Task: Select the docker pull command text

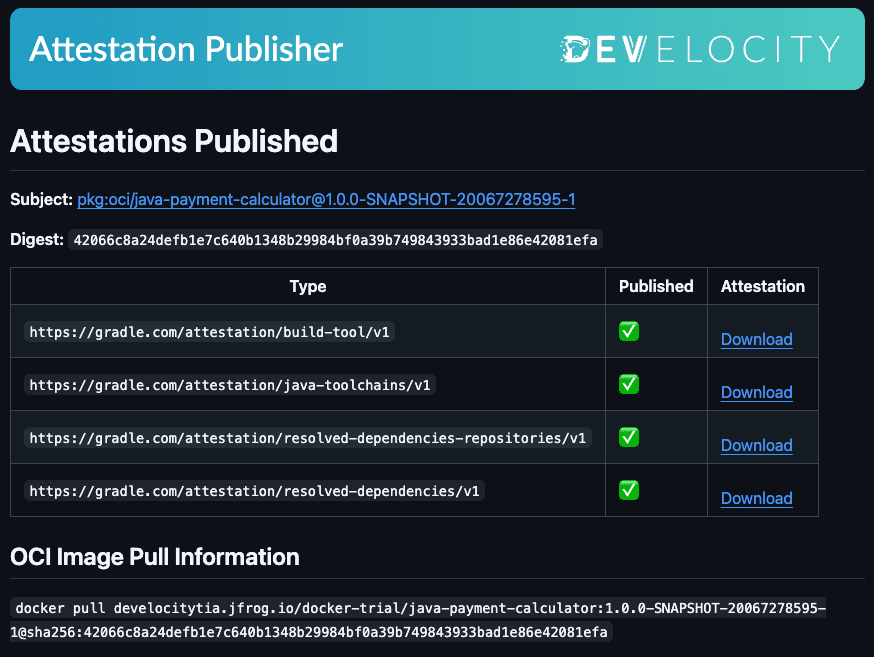Action: [x=420, y=620]
